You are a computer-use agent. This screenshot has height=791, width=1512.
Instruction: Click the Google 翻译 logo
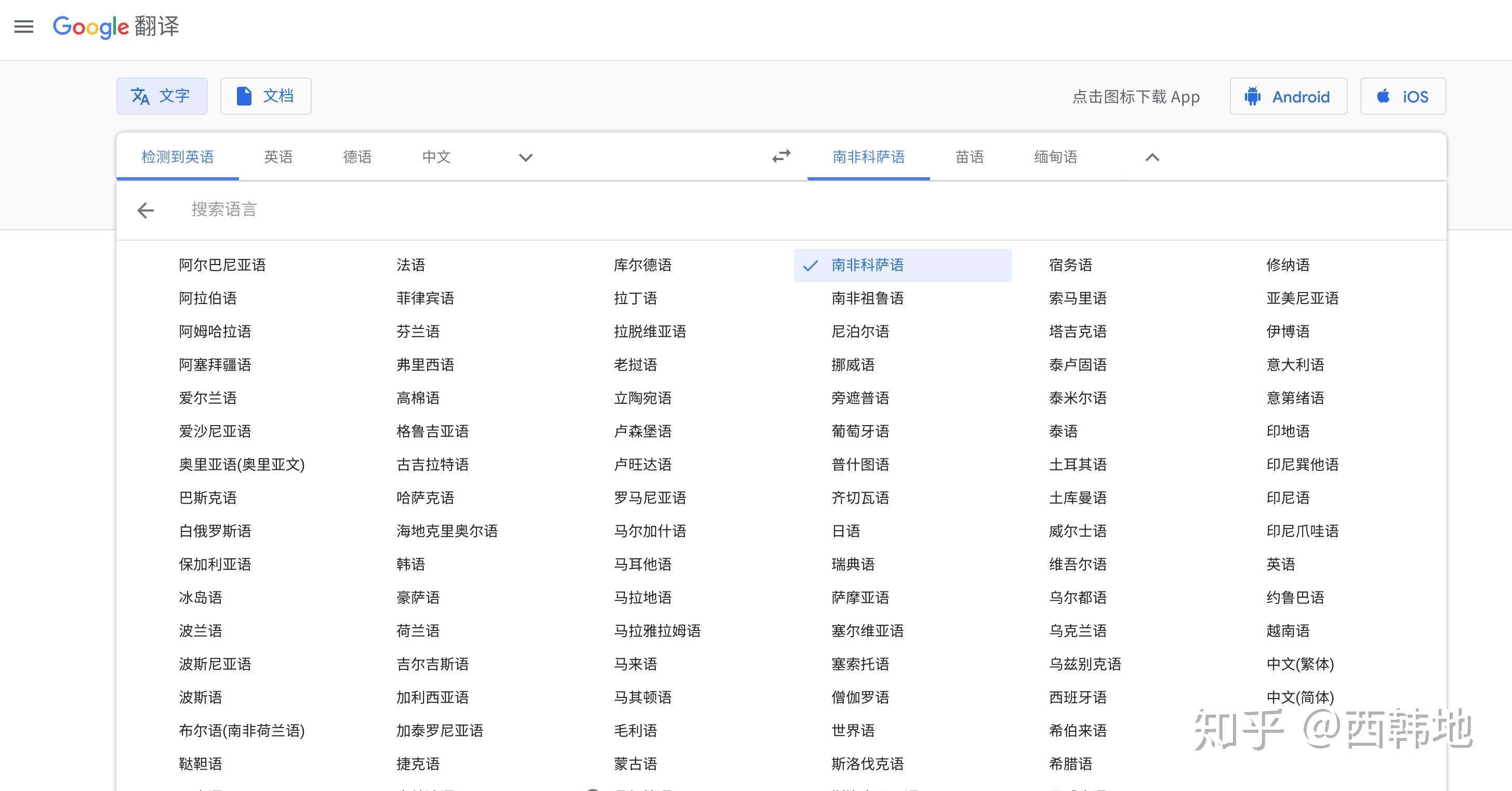(x=116, y=27)
